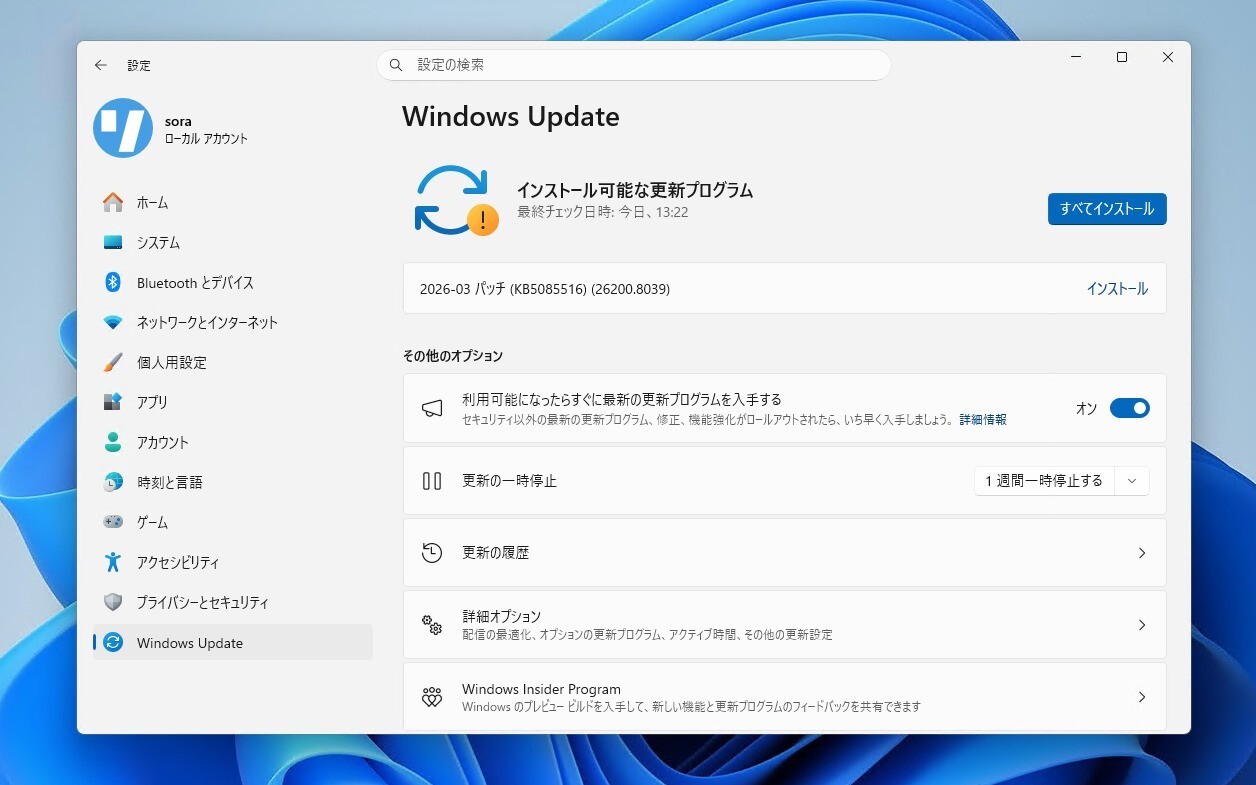Click the ゲーム controller icon
Image resolution: width=1256 pixels, height=785 pixels.
113,522
